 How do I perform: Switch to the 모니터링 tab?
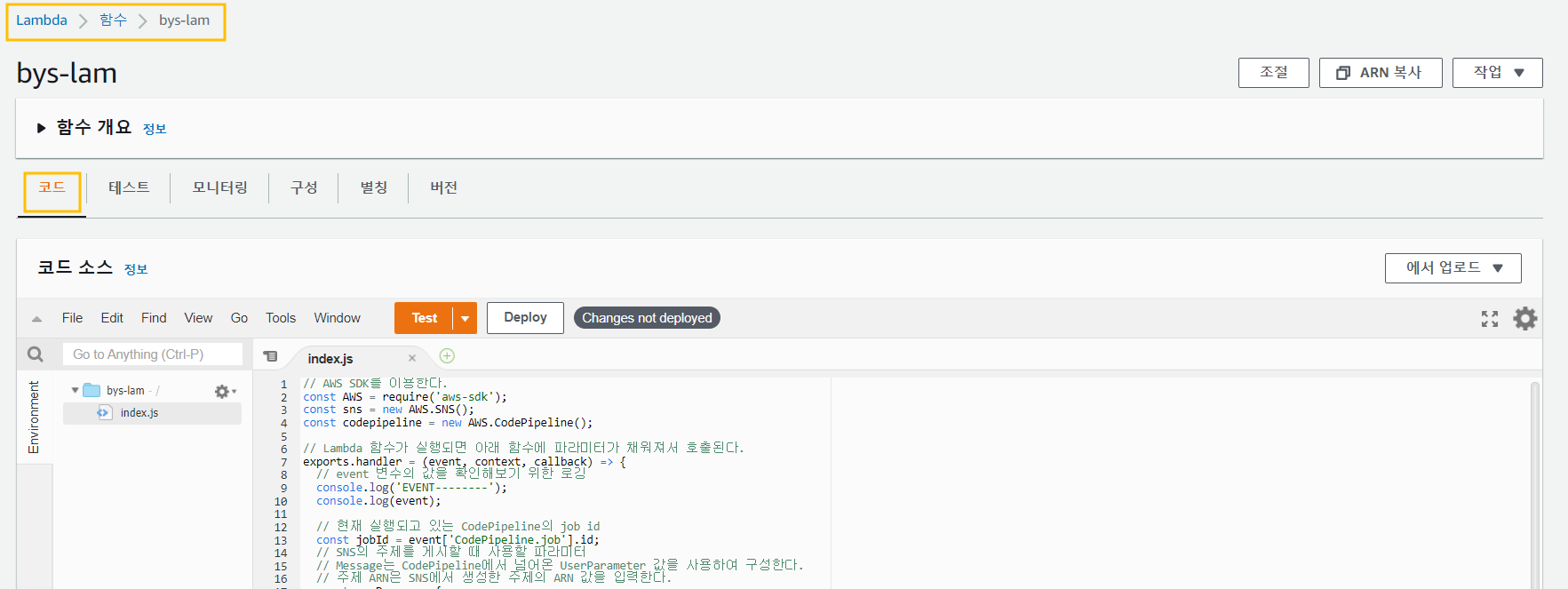(x=219, y=187)
